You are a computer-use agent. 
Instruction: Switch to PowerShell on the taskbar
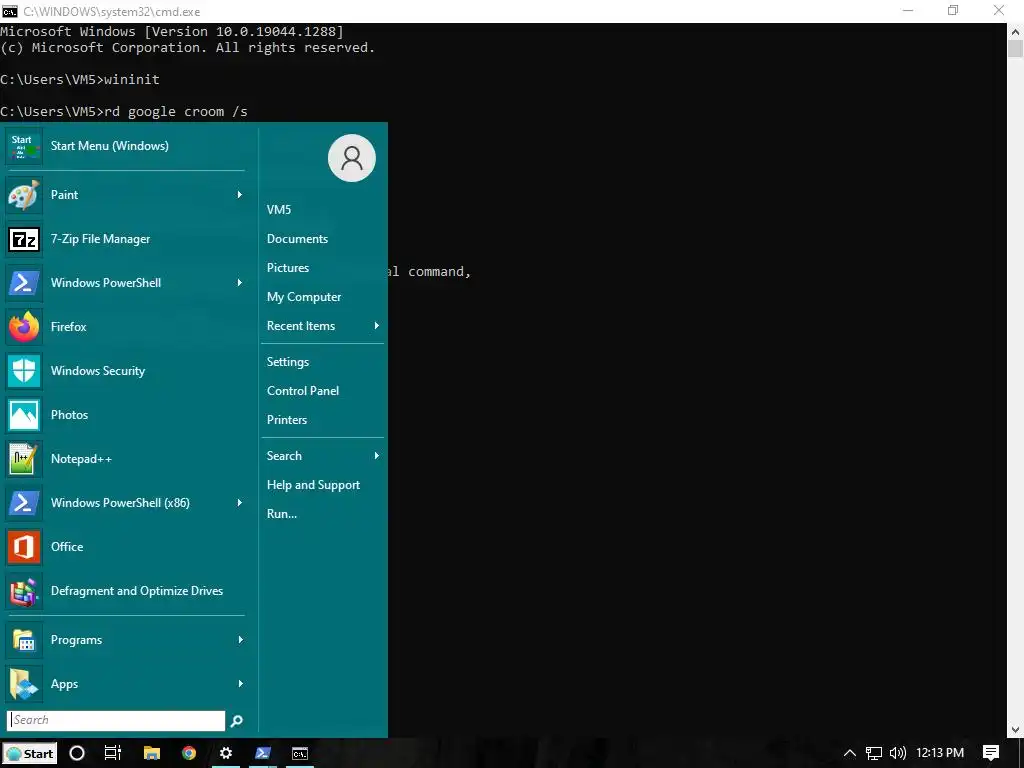[x=263, y=753]
